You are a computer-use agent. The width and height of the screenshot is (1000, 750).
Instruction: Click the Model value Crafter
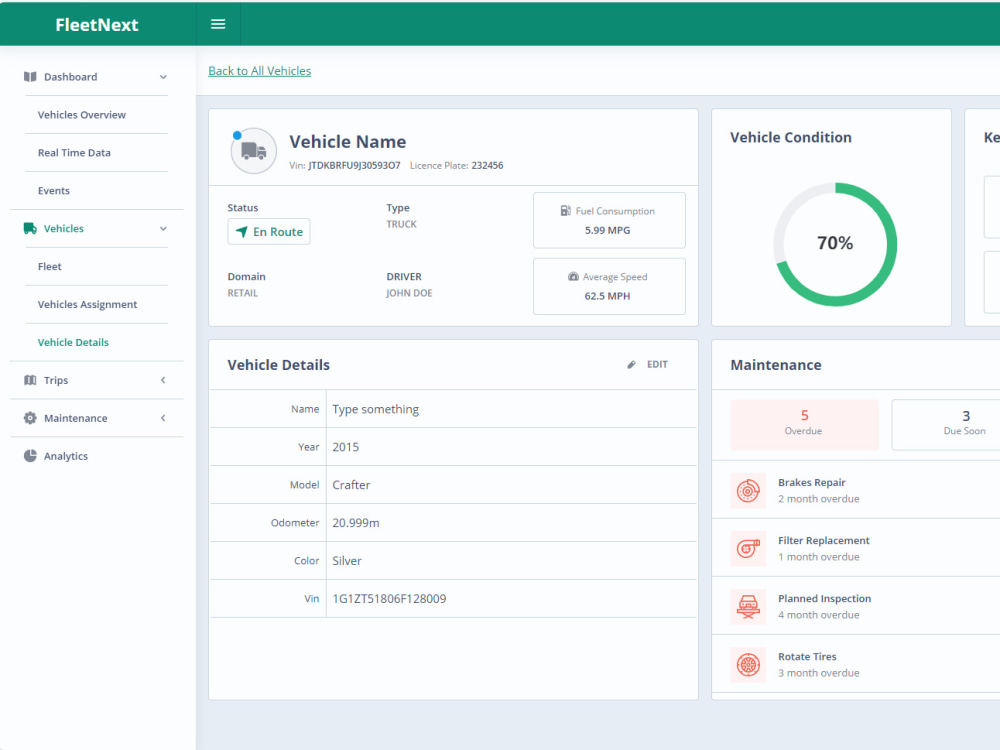tap(351, 485)
